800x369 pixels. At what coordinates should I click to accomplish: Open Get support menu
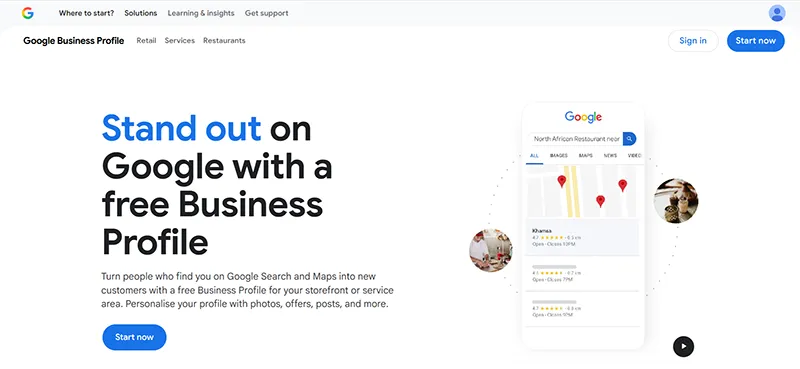(x=266, y=13)
